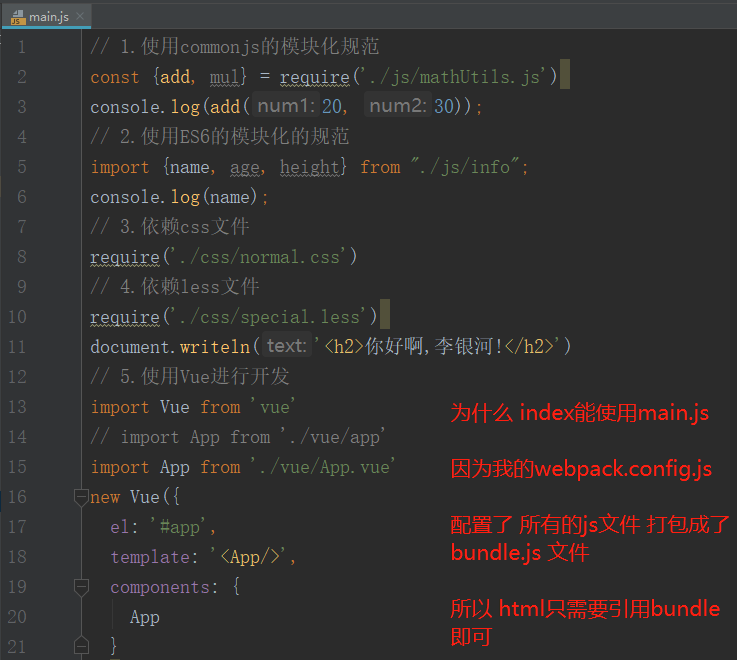Click the './css/normal.css' string
Image resolution: width=737 pixels, height=660 pixels.
point(259,257)
